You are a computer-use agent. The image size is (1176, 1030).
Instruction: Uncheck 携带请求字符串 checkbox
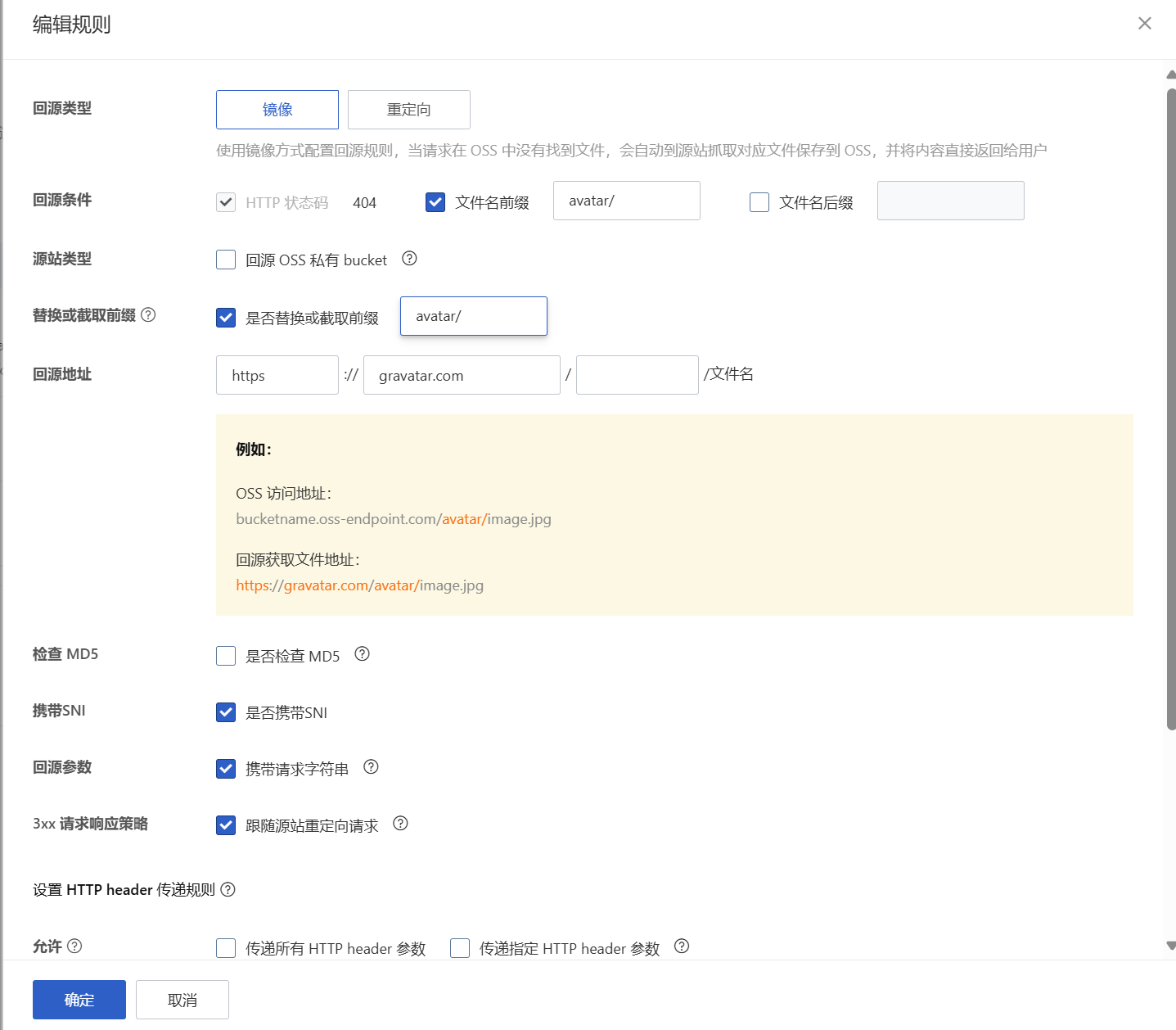[x=226, y=769]
